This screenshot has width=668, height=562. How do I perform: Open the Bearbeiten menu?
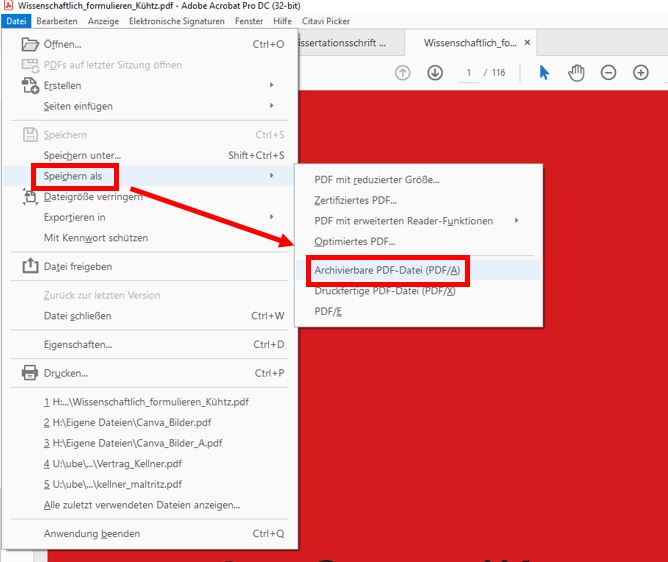point(57,20)
